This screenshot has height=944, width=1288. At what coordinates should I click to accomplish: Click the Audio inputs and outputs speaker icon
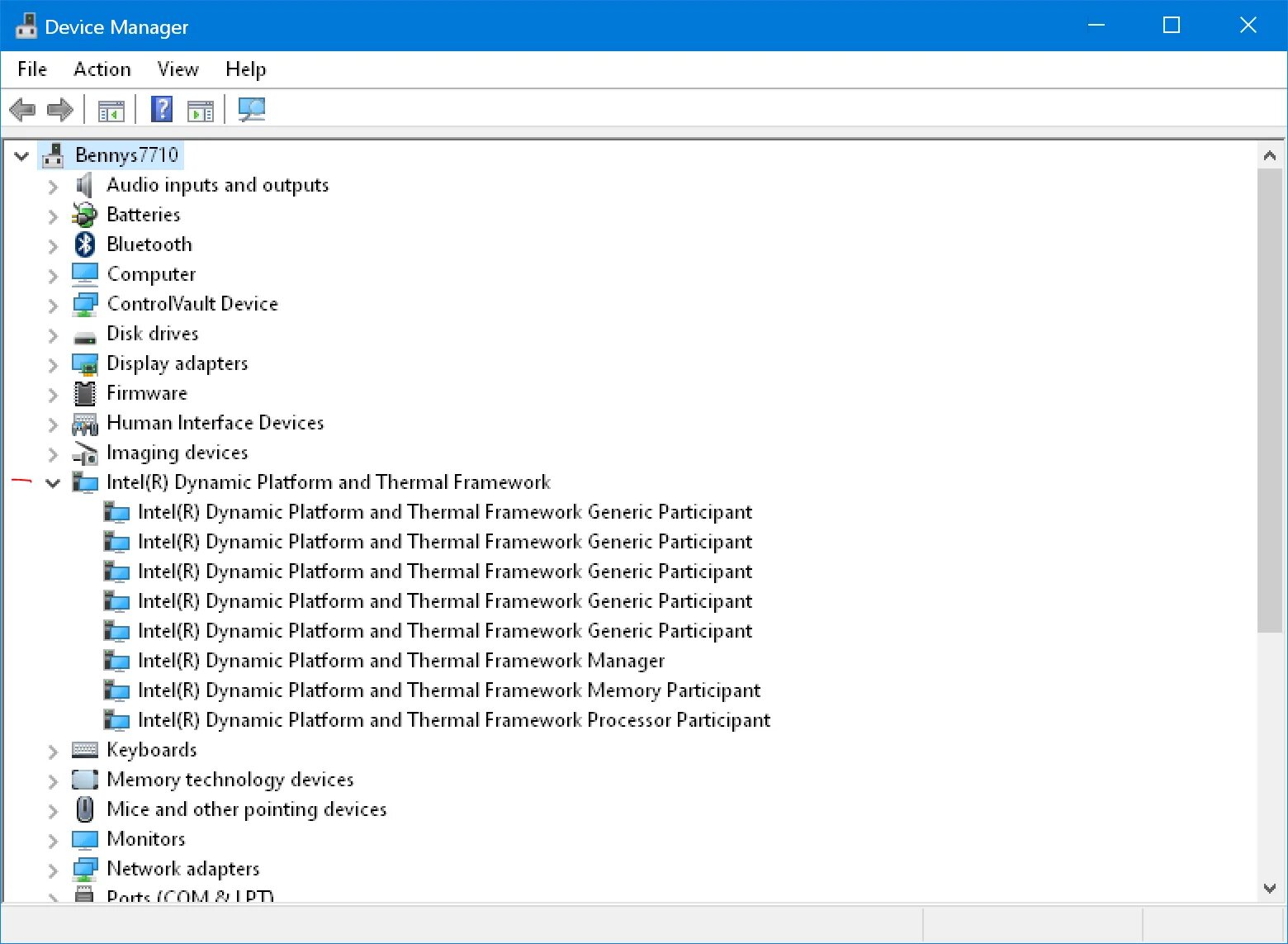tap(84, 185)
